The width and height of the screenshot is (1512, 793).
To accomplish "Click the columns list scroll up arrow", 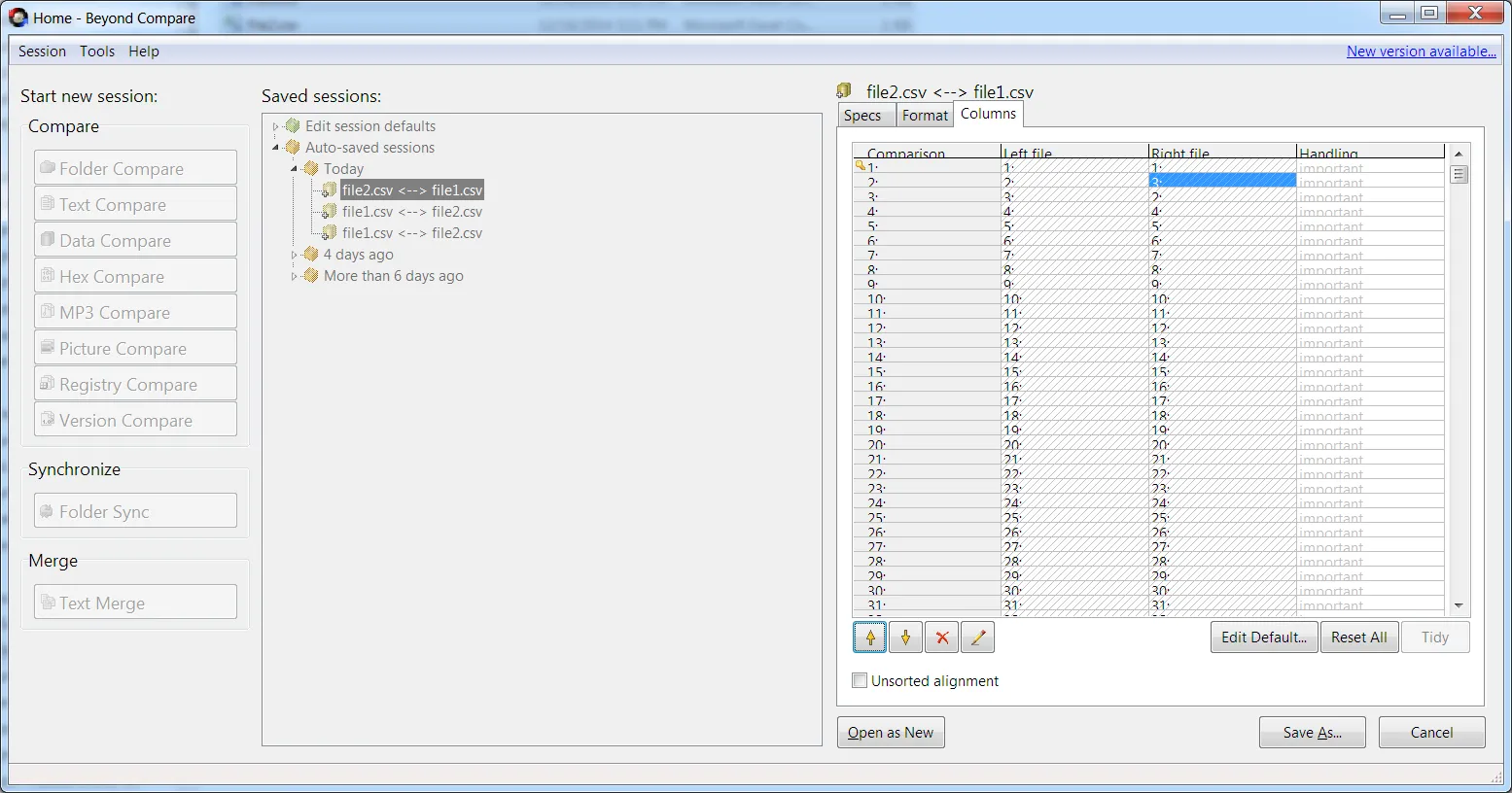I will 1459,154.
